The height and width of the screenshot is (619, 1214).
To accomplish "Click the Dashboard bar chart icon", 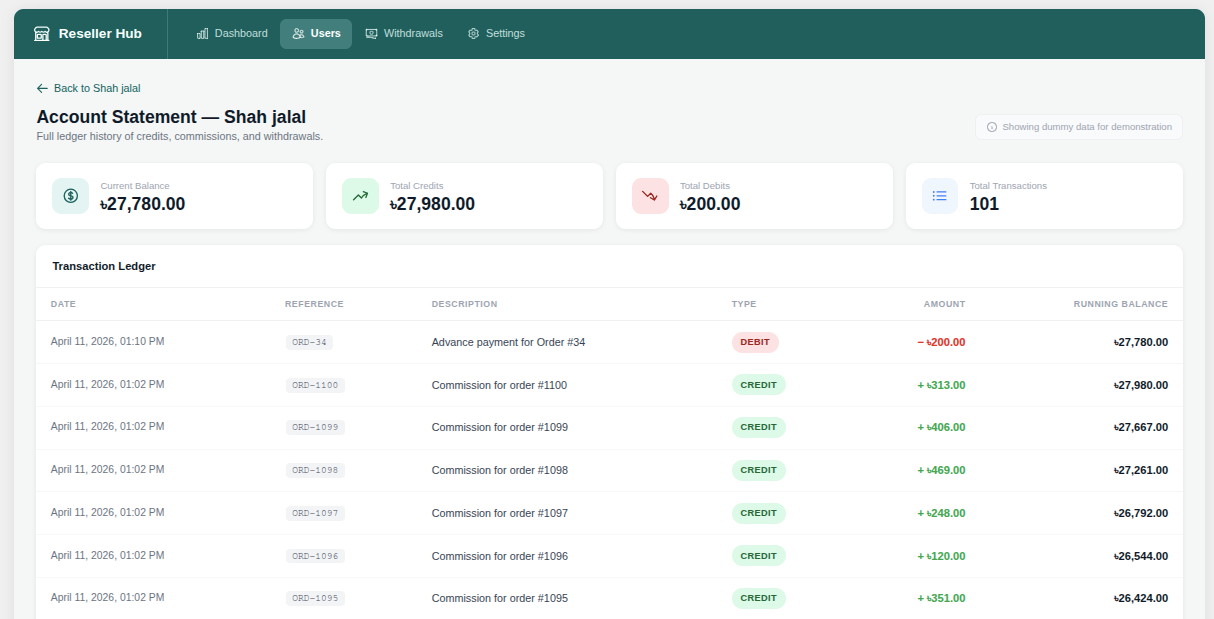I will (203, 34).
